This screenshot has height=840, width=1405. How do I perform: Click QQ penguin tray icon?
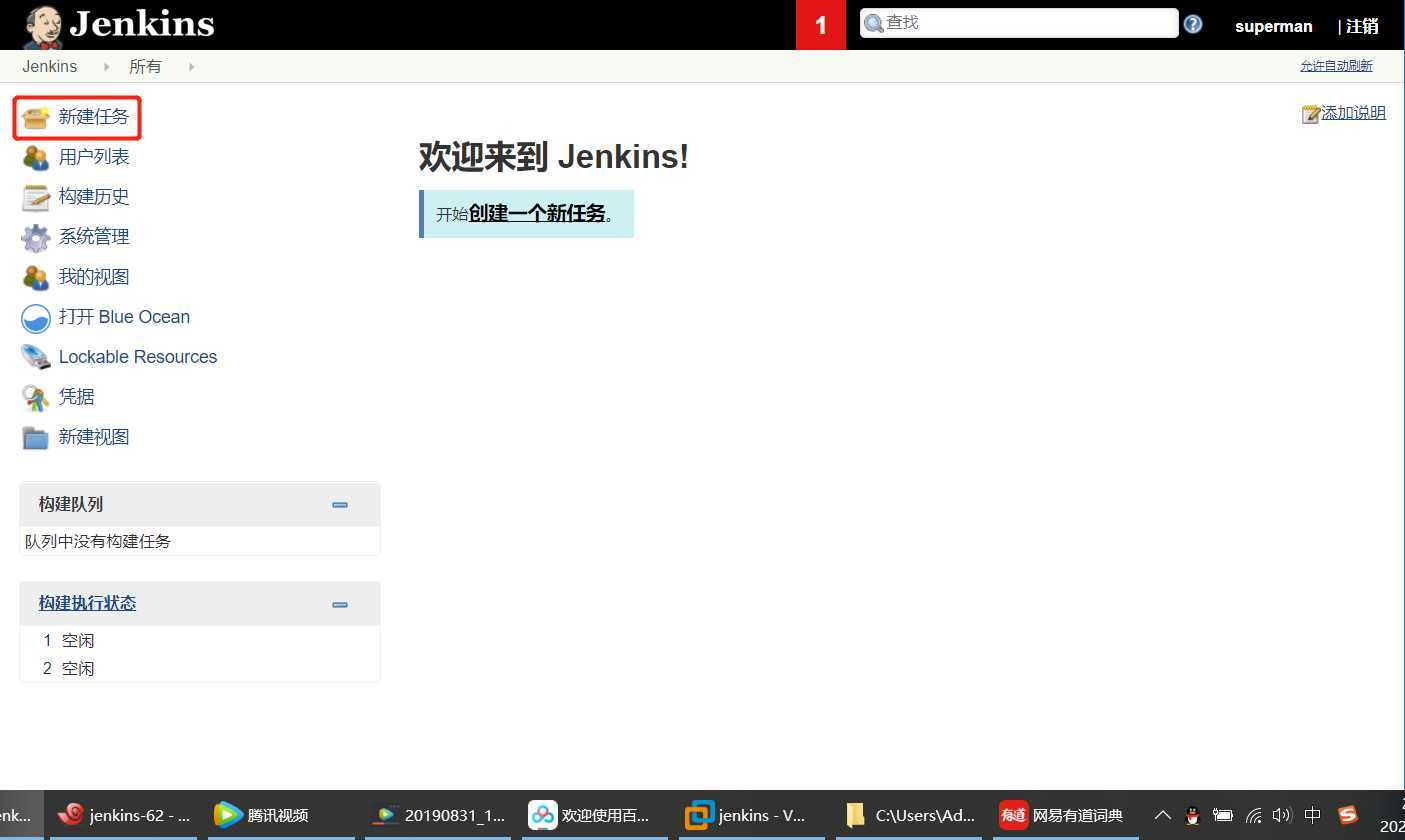[x=1192, y=815]
